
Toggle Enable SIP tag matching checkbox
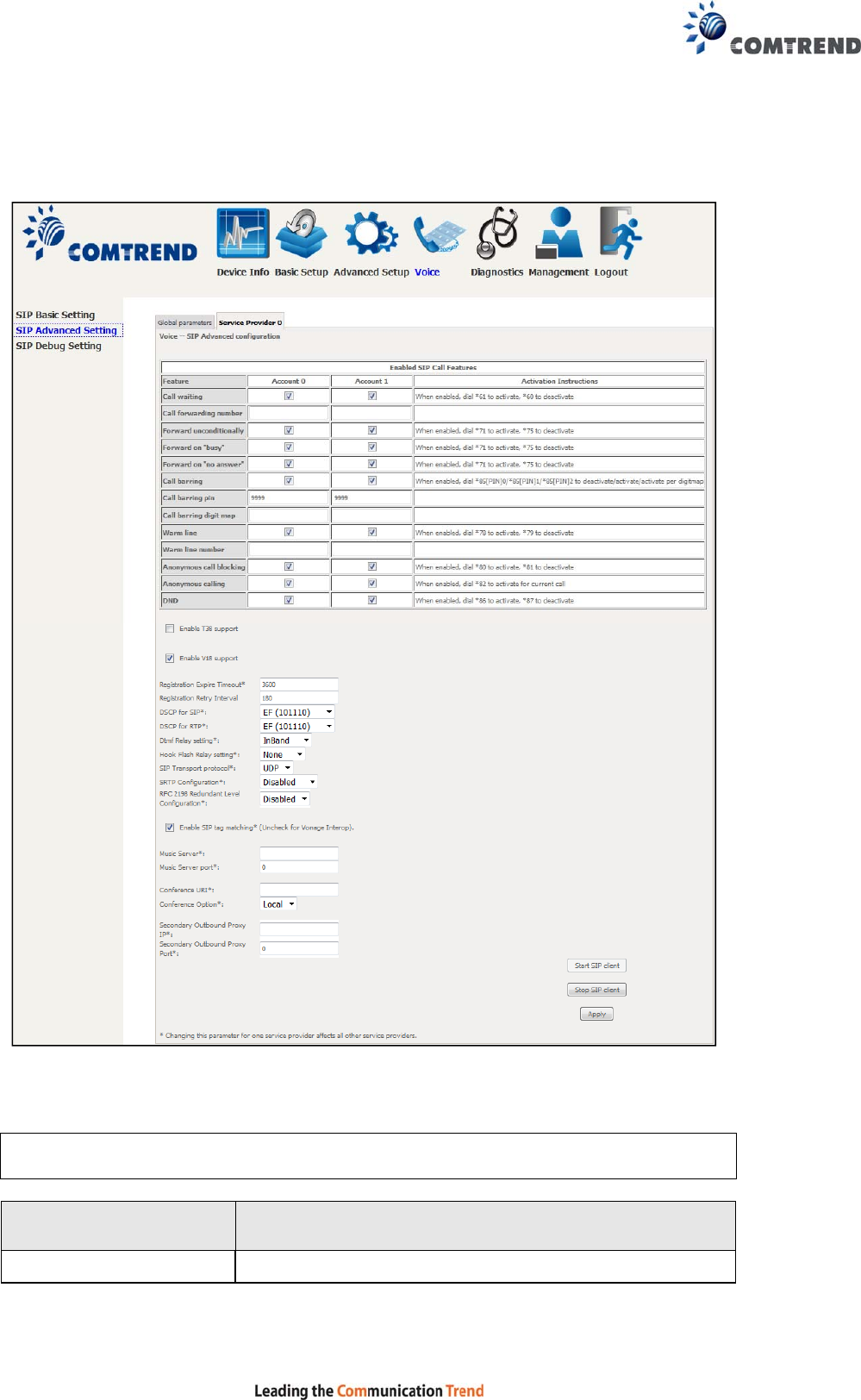pos(170,828)
